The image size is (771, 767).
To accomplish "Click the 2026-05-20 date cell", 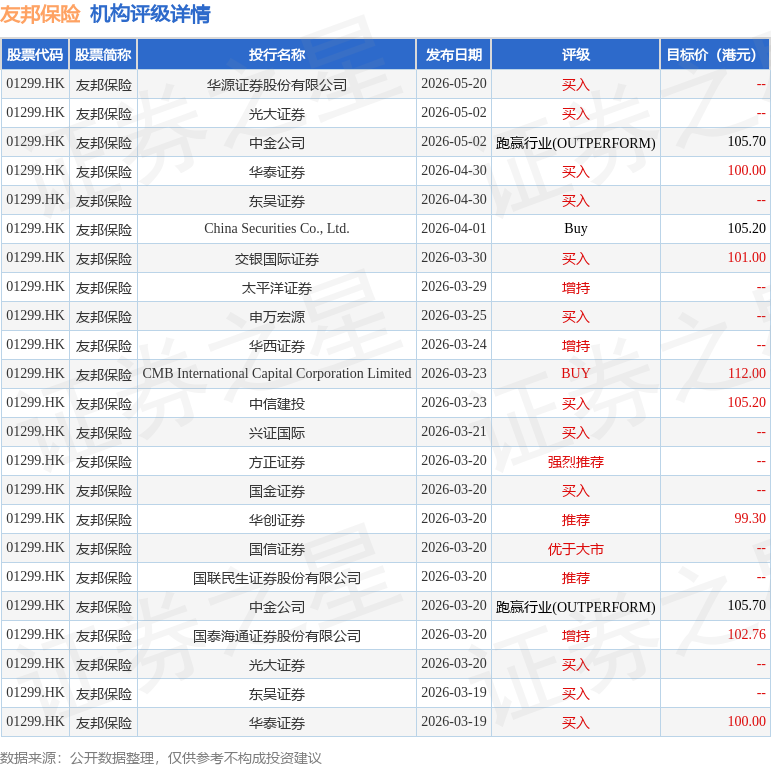I will [454, 84].
